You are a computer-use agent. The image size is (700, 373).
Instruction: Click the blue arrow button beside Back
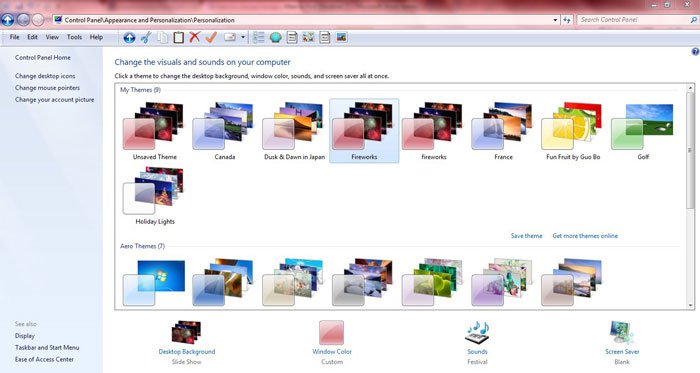click(x=8, y=20)
